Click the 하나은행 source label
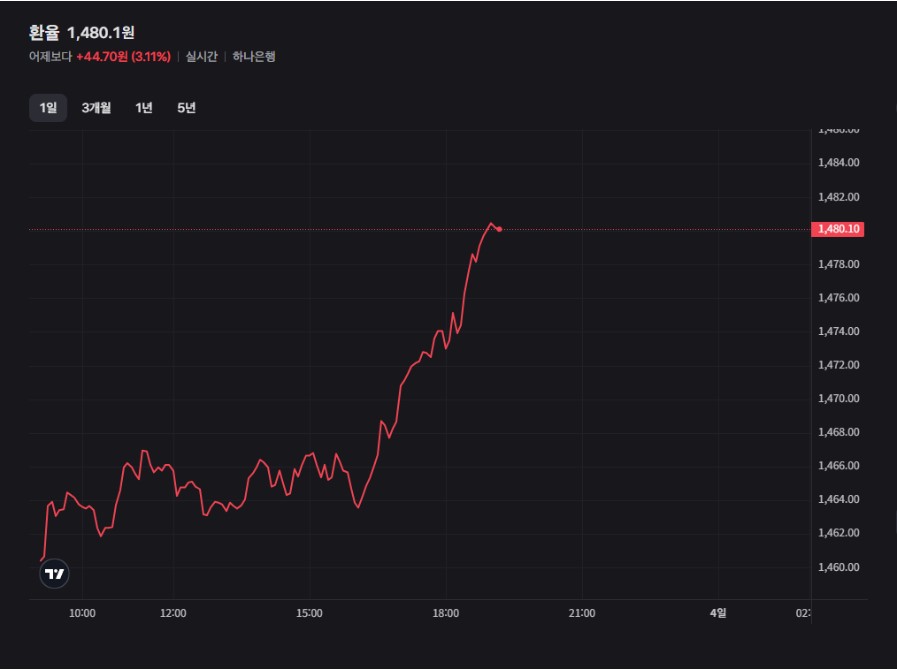This screenshot has height=670, width=897. tap(253, 56)
